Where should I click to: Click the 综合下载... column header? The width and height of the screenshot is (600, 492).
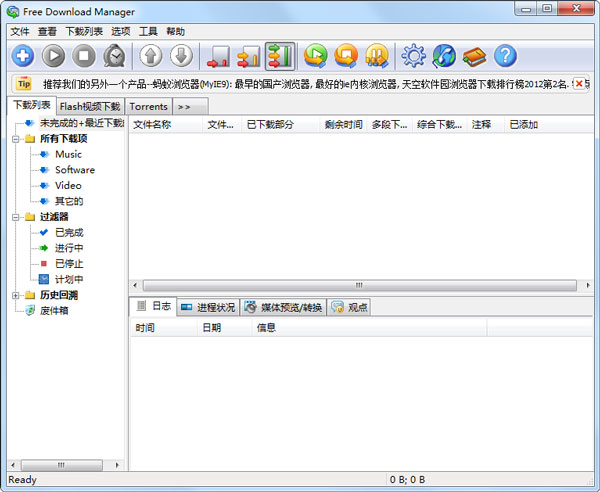tap(439, 125)
